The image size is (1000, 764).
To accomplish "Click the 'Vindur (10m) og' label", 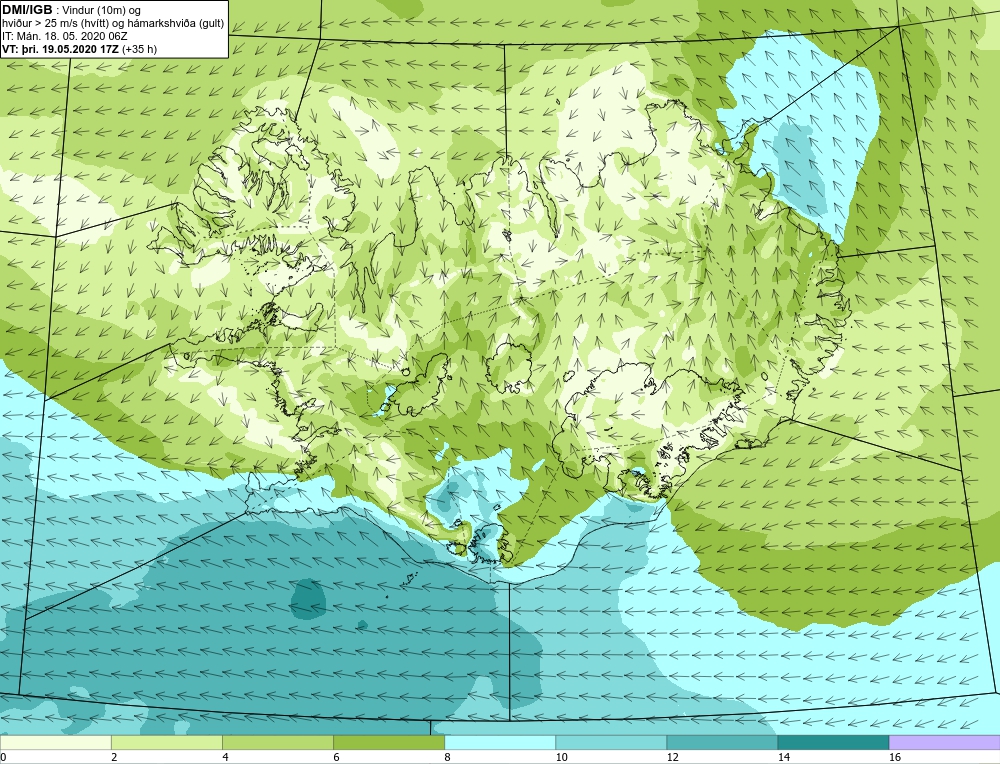I will [x=103, y=10].
